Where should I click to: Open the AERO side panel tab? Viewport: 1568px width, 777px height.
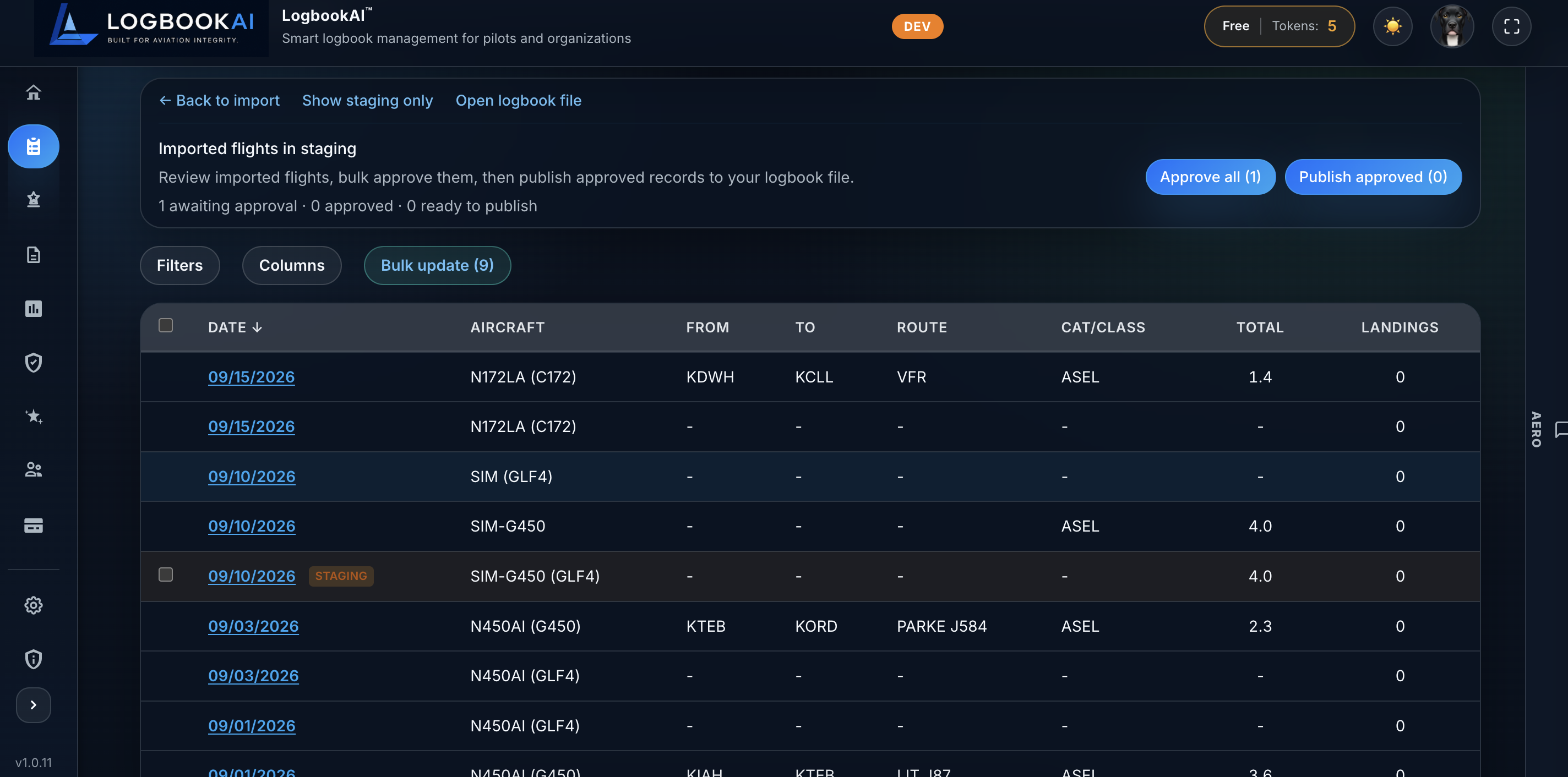(1537, 429)
